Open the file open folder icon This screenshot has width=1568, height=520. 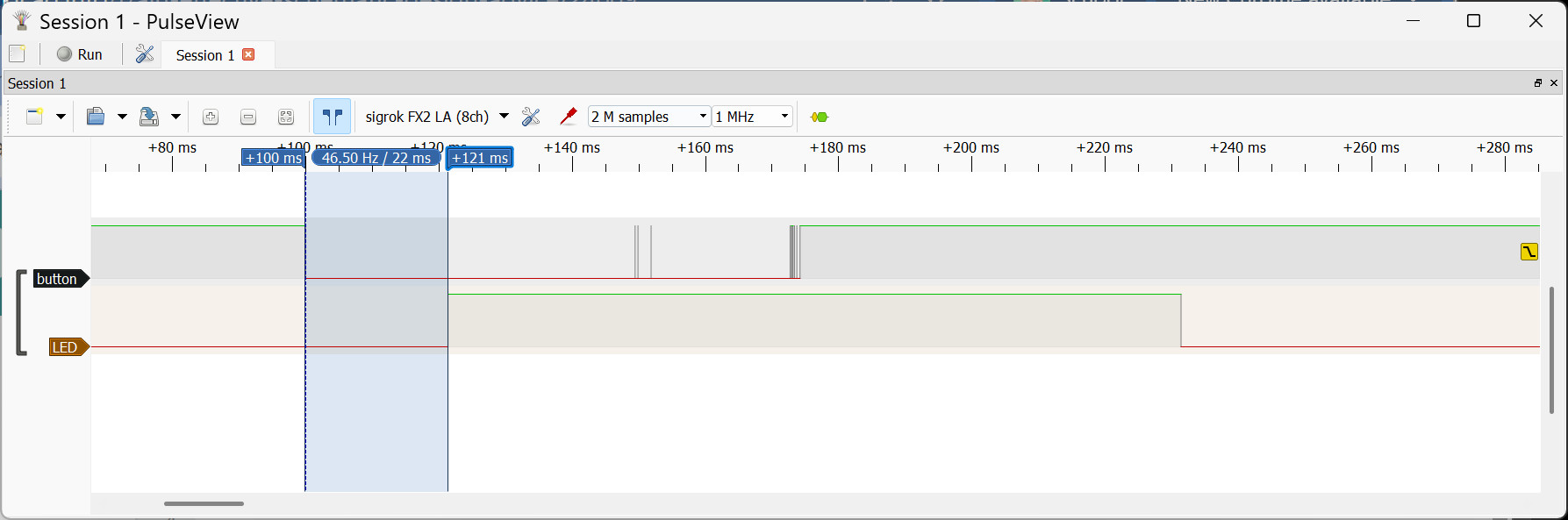pyautogui.click(x=96, y=117)
